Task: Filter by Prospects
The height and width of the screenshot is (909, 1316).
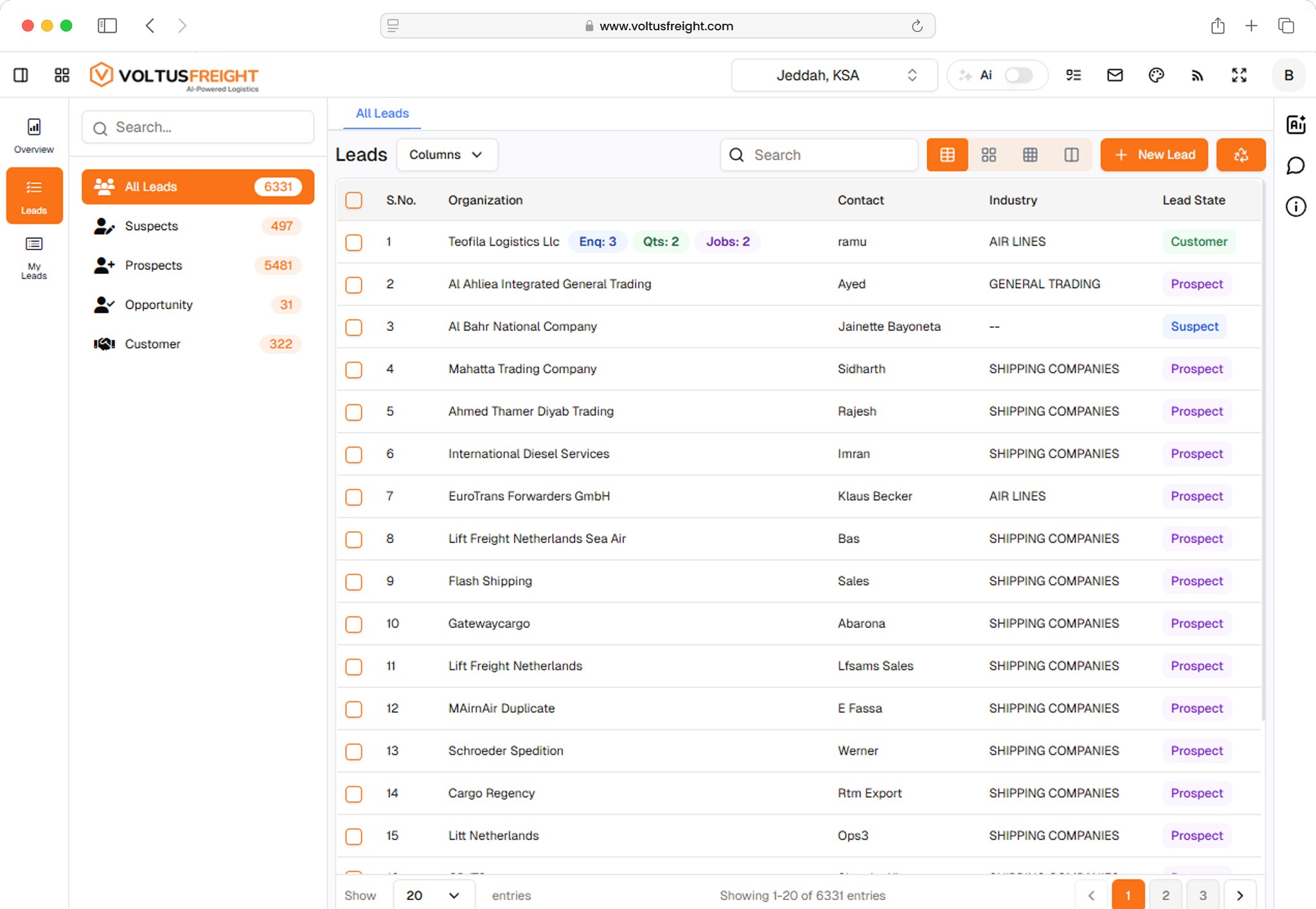Action: (x=198, y=265)
